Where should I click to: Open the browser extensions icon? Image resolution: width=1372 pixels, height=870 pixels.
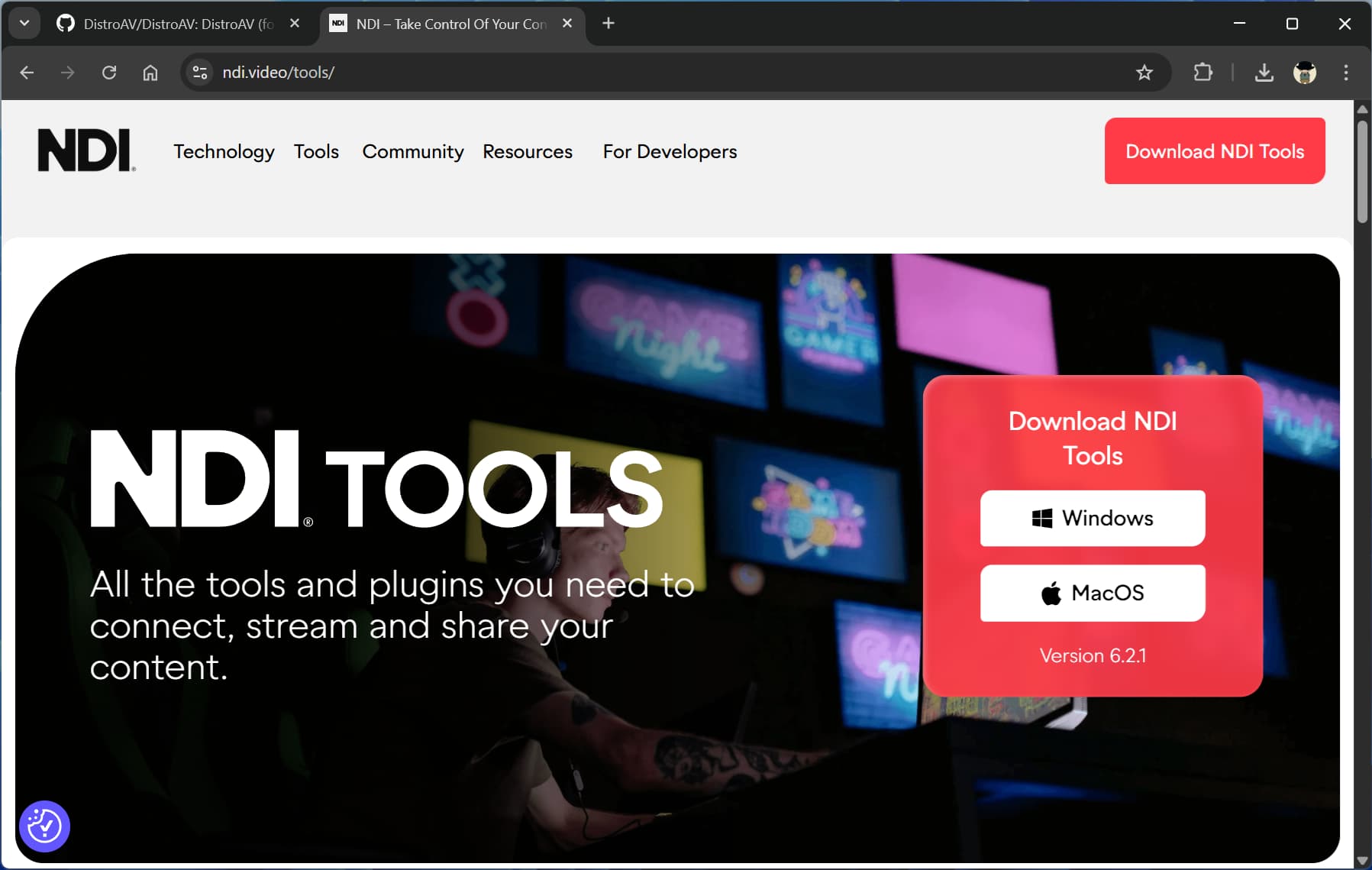tap(1203, 73)
